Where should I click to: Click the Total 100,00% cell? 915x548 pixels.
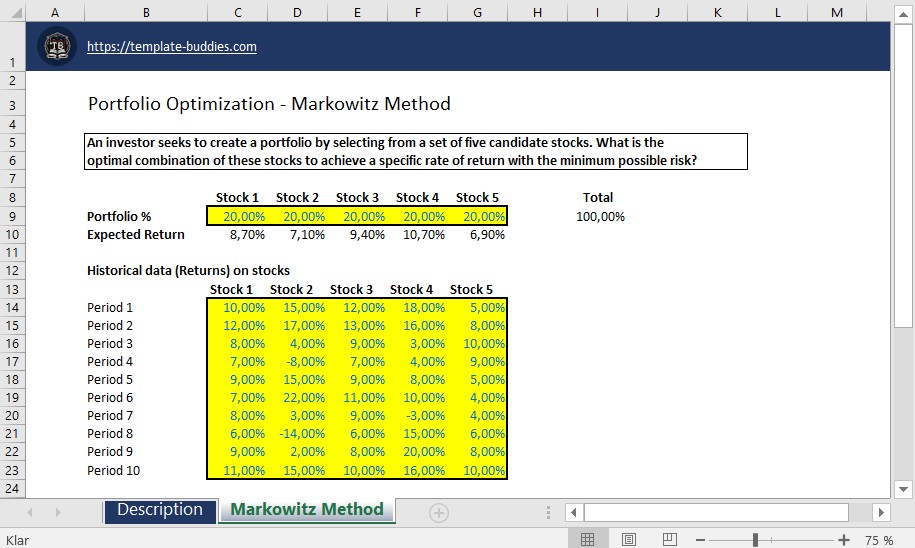(599, 216)
